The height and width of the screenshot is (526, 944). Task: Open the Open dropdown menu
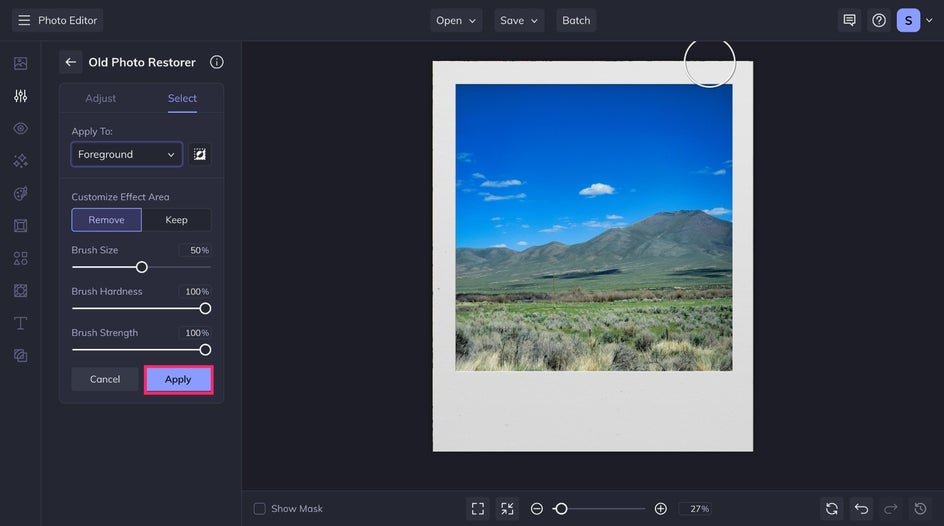[x=456, y=20]
